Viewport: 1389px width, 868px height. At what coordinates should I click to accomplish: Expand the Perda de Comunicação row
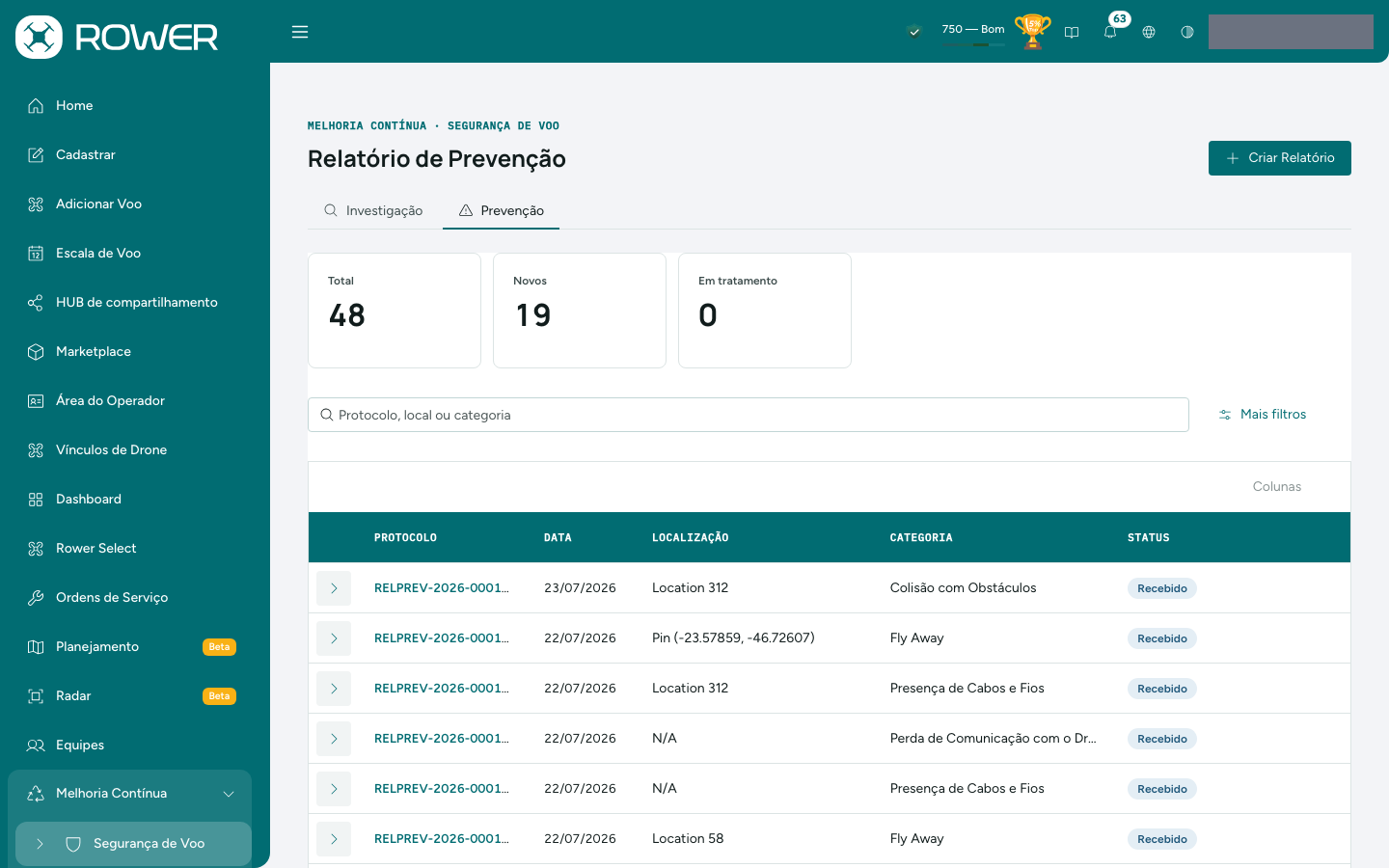(334, 739)
